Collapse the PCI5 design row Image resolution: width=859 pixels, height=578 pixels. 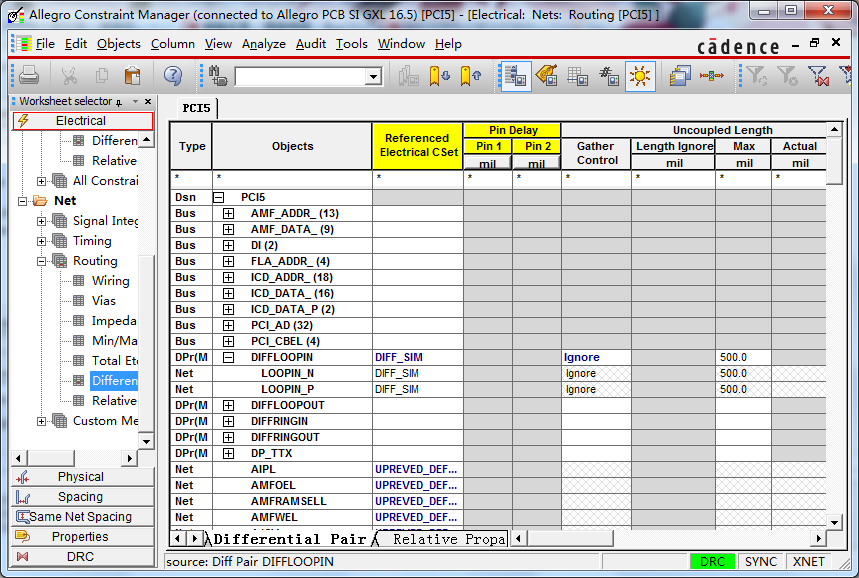[x=219, y=197]
